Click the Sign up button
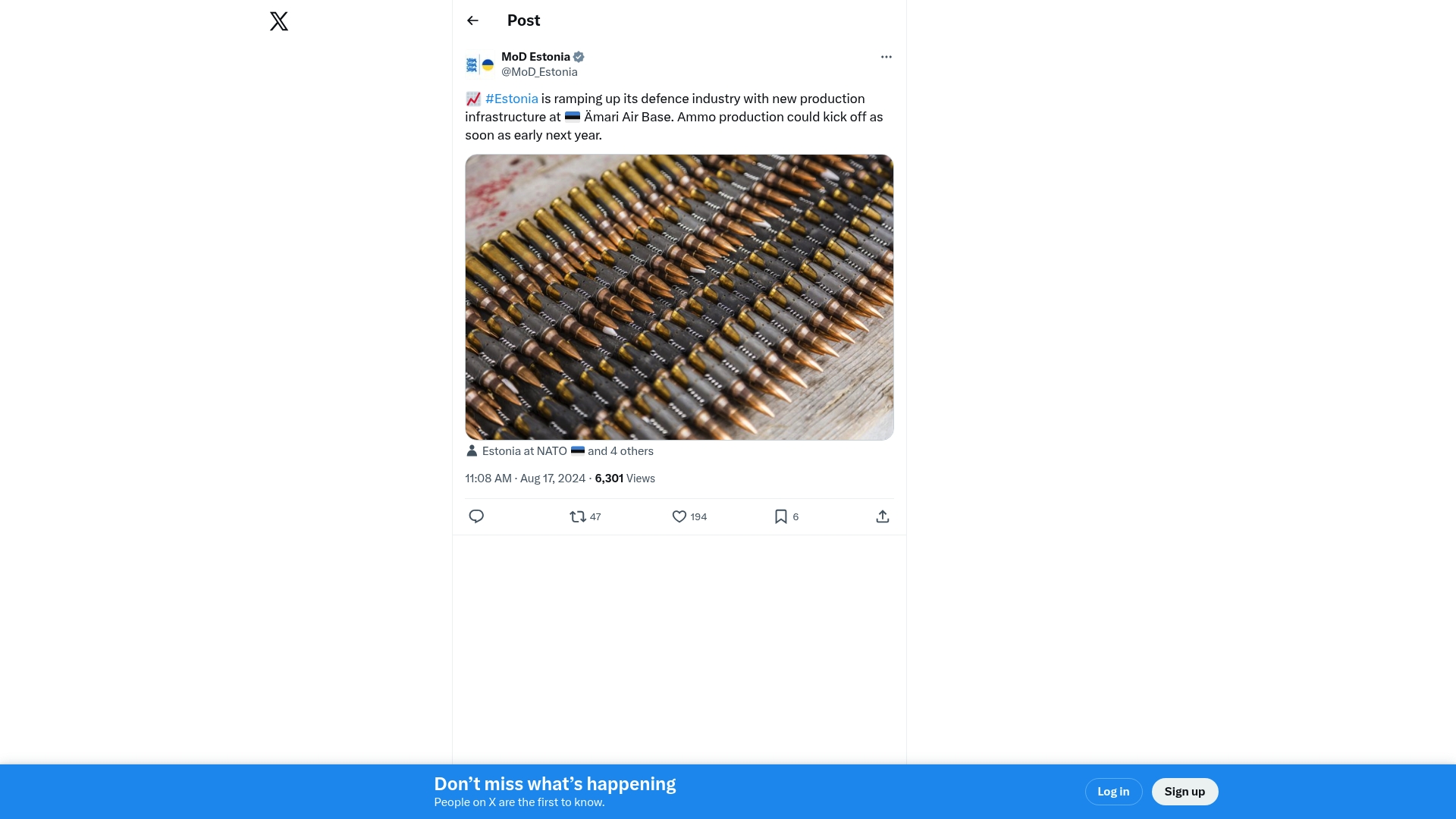 pos(1185,792)
